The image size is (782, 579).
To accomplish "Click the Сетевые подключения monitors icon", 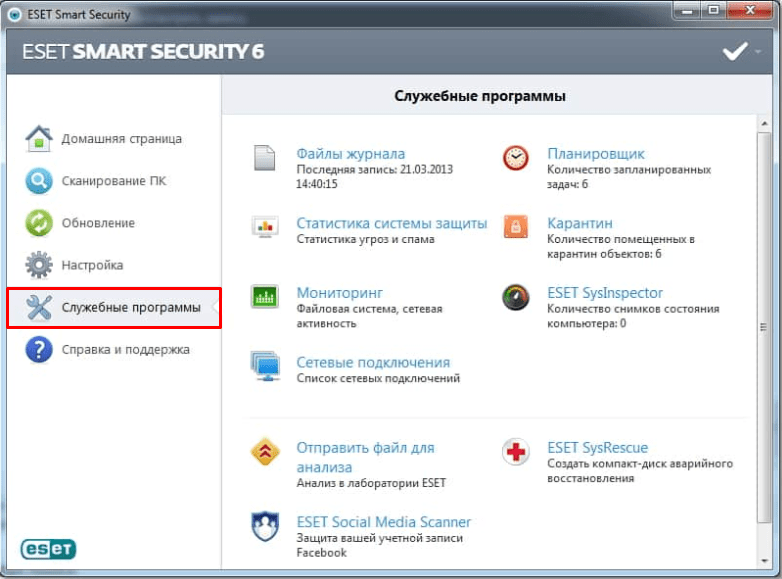I will tap(264, 367).
